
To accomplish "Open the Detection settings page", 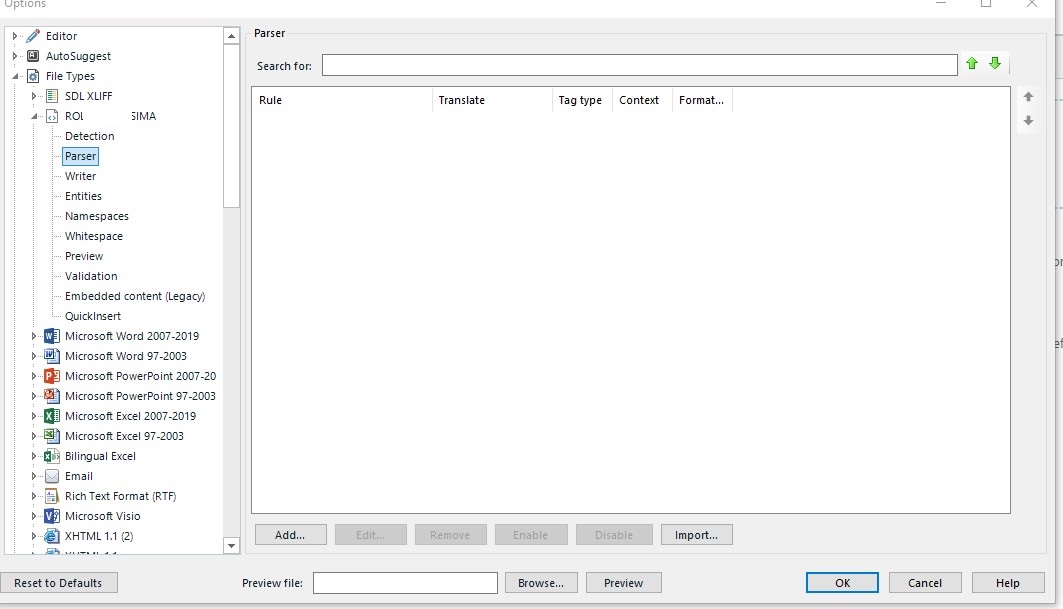I will point(90,136).
